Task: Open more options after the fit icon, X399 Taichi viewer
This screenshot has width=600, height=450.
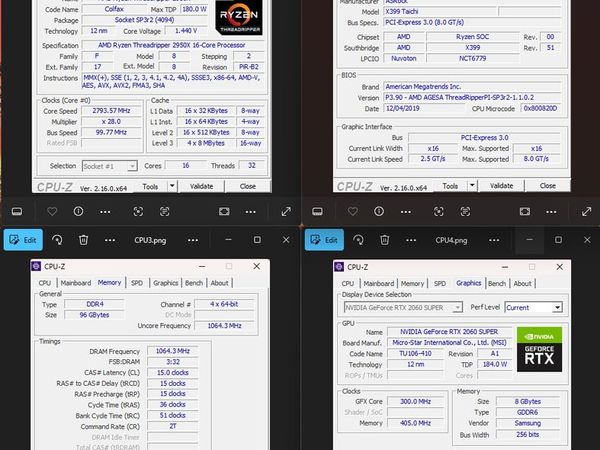Action: click(x=551, y=212)
